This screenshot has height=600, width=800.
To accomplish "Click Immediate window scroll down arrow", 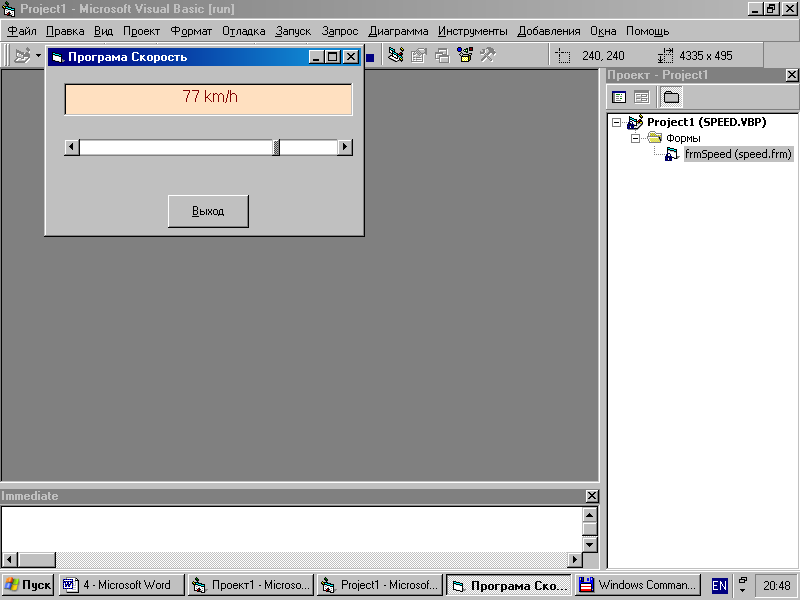I will click(590, 544).
